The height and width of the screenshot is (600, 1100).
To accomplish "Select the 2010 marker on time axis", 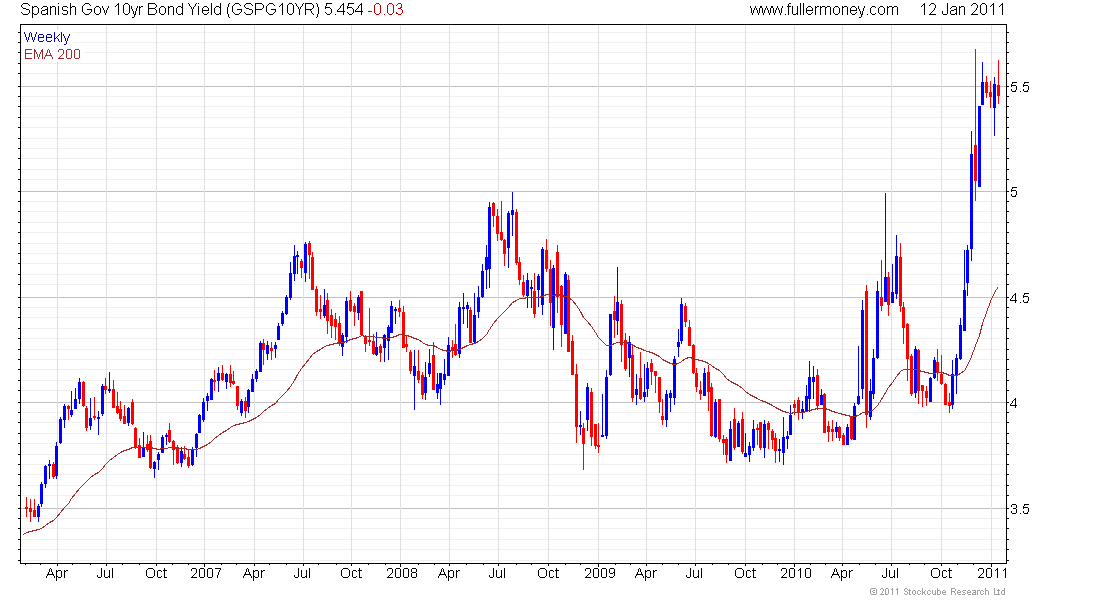I will (795, 574).
